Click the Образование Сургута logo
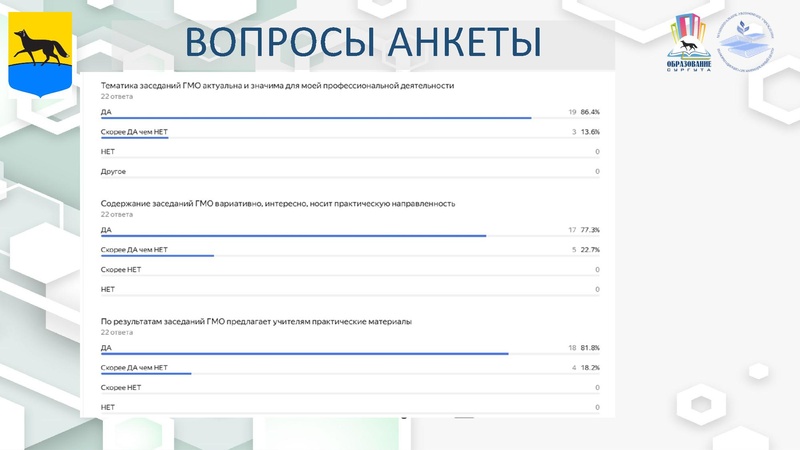 [x=689, y=43]
